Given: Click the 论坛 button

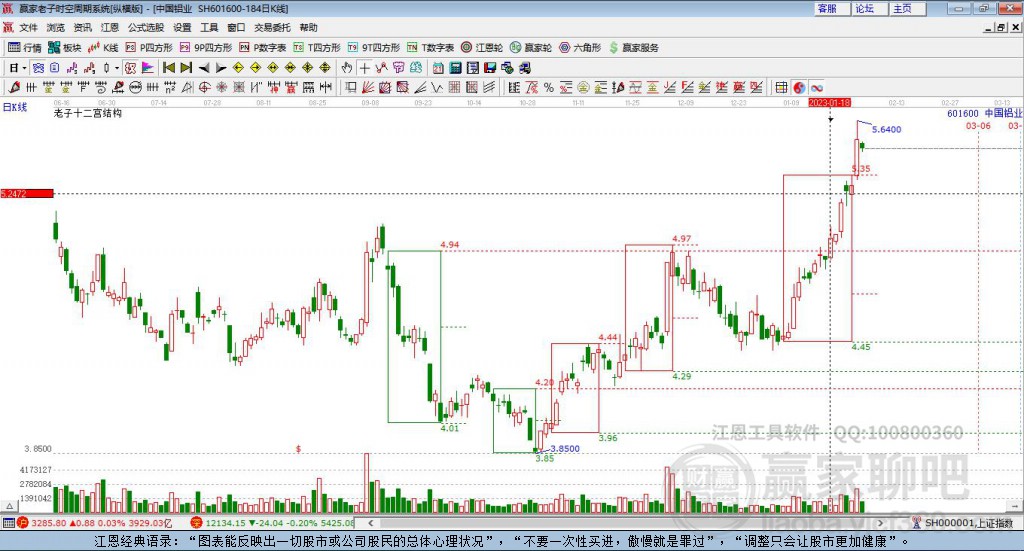Looking at the screenshot, I should (869, 8).
